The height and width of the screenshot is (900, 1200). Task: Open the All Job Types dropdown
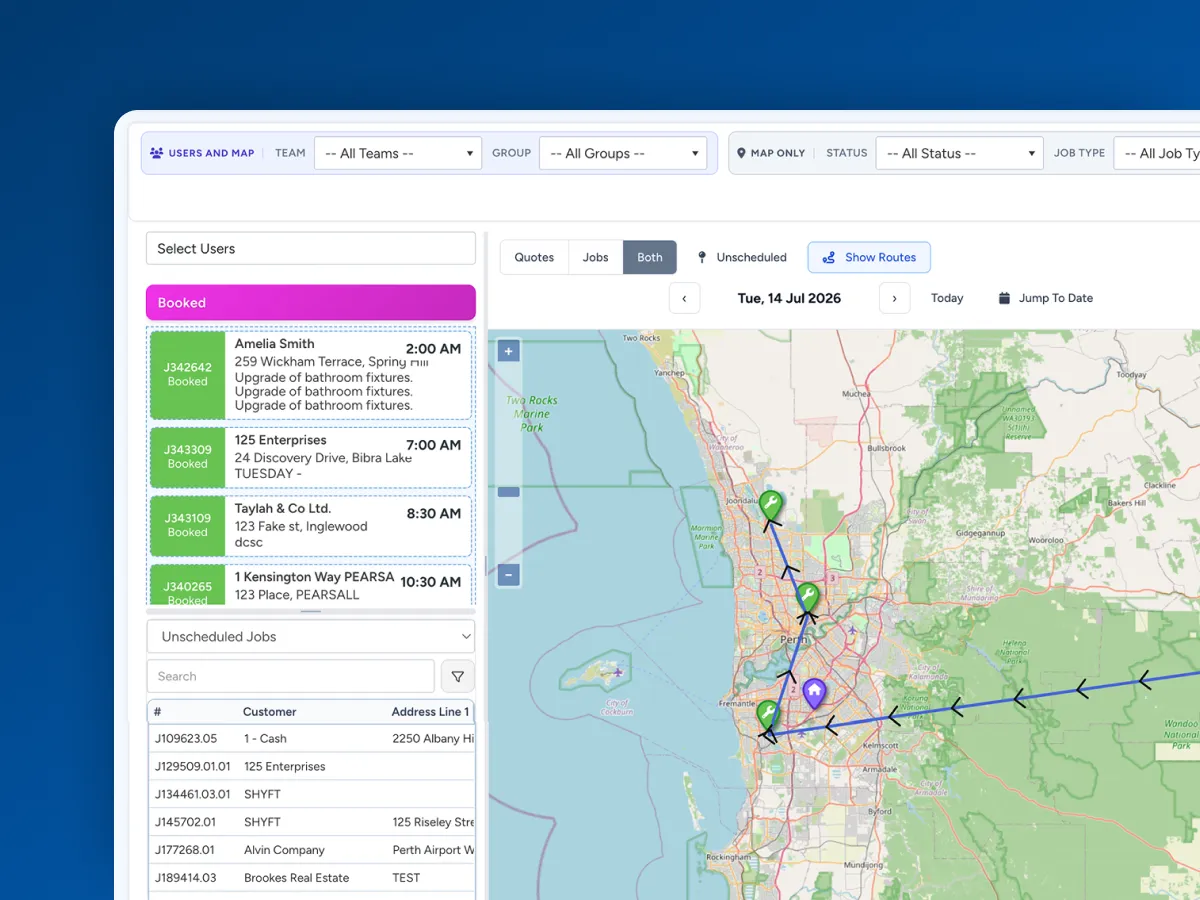tap(1157, 153)
